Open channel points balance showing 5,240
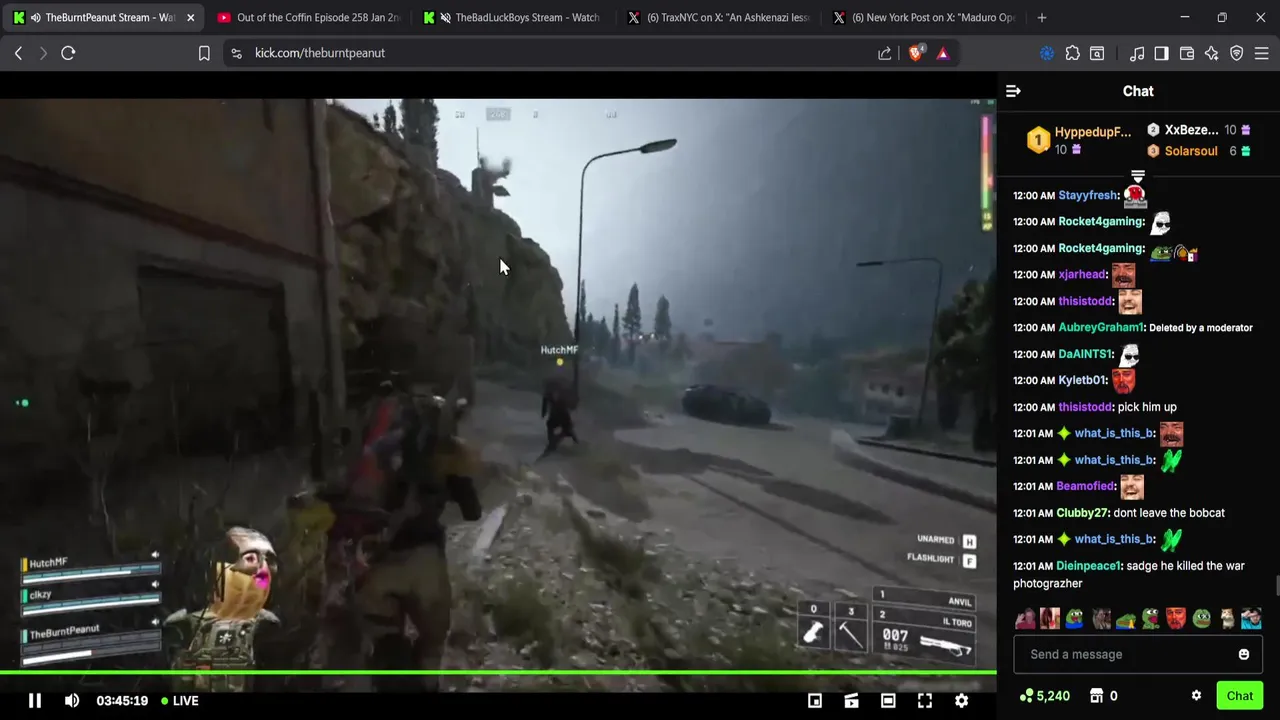1280x720 pixels. coord(1044,696)
